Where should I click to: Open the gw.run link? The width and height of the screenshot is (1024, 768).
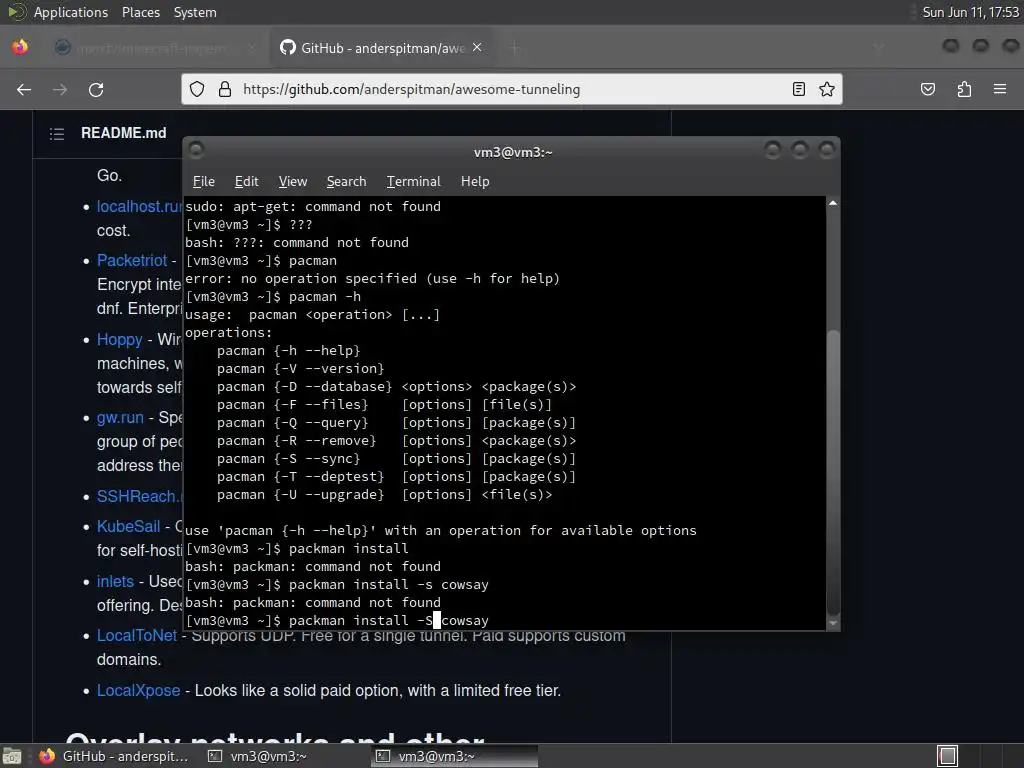tap(120, 418)
